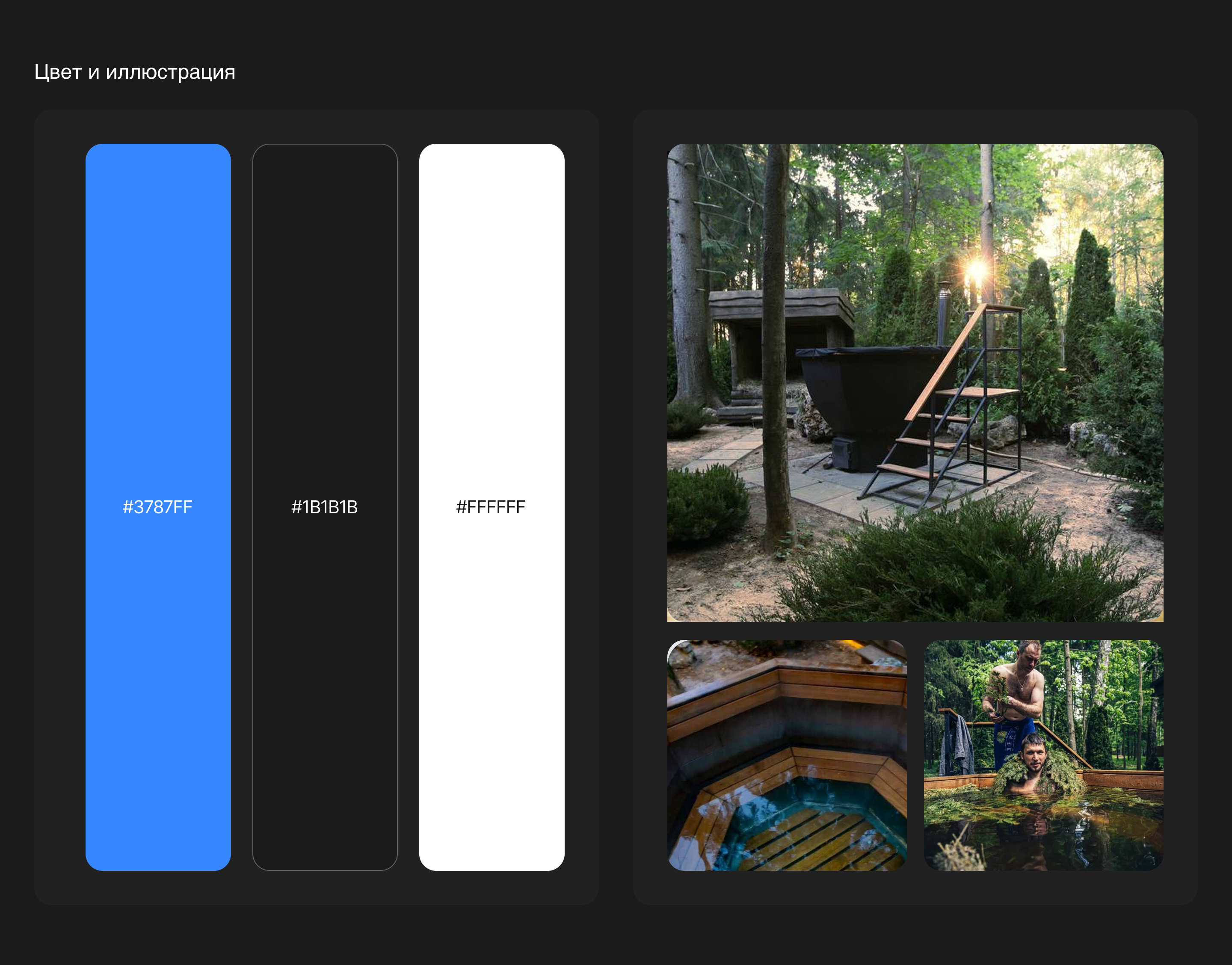Click the 'Цвет и иллюстрация' heading
The width and height of the screenshot is (1232, 965).
point(134,72)
